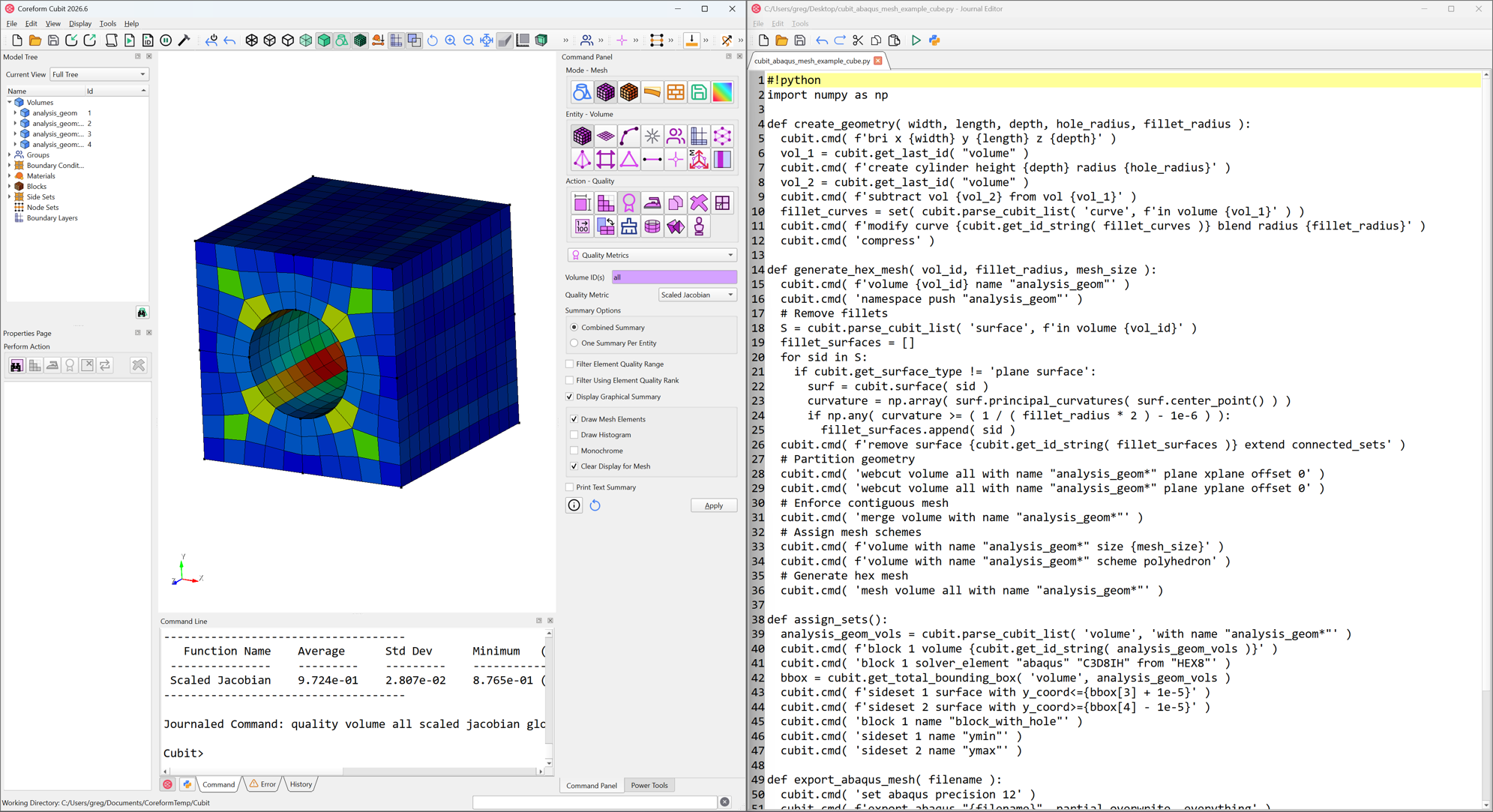This screenshot has height=812, width=1493.
Task: Choose the Triangle entity icon
Action: [628, 160]
